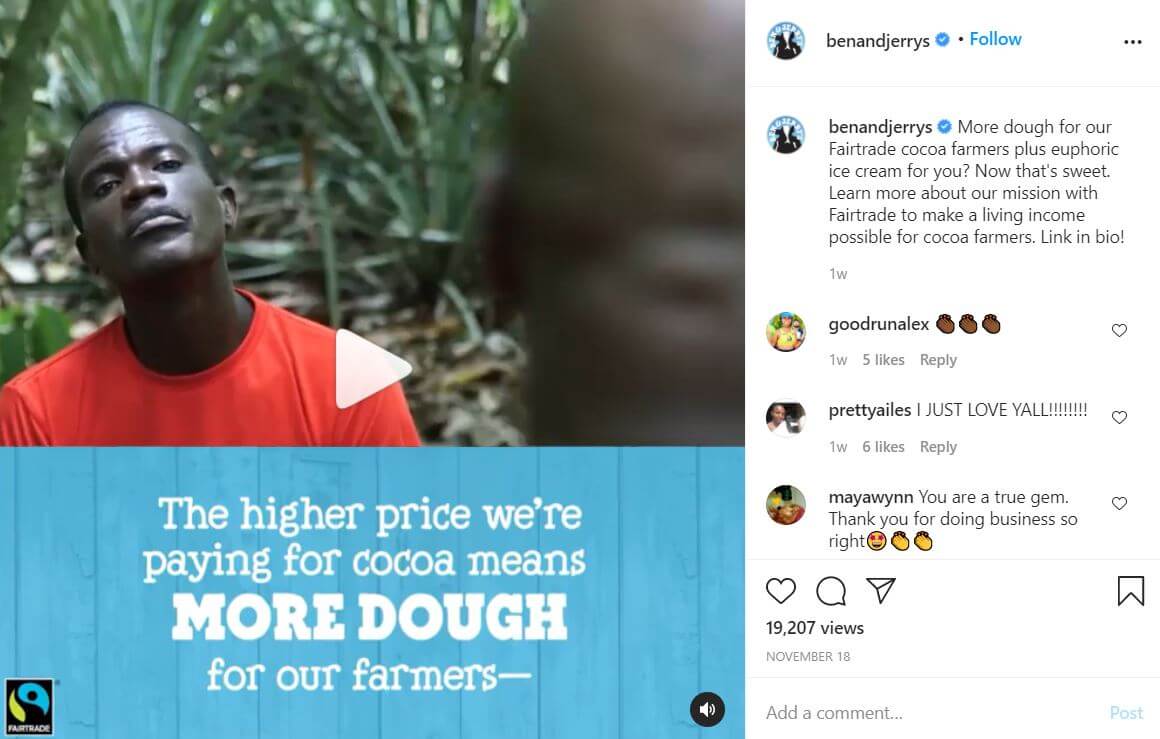View who liked via 5 likes
1160x739 pixels.
(x=883, y=360)
